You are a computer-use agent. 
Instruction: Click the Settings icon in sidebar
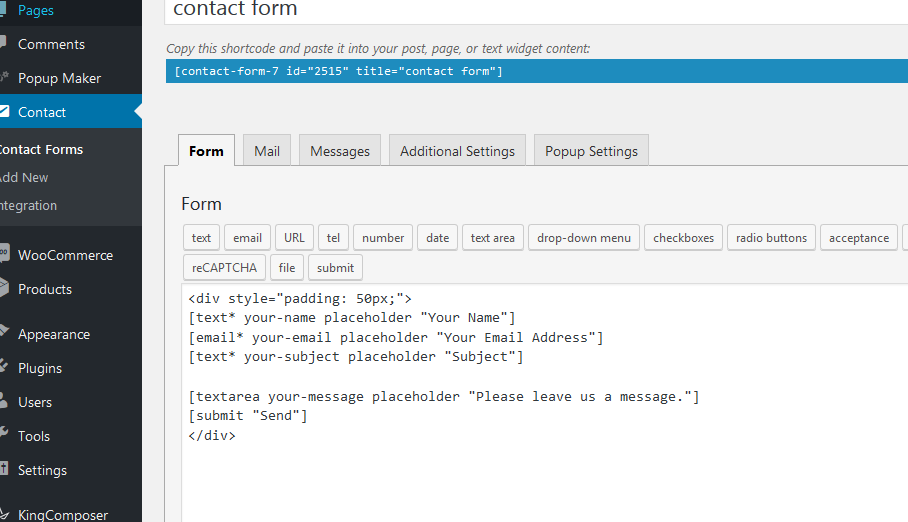(x=4, y=470)
